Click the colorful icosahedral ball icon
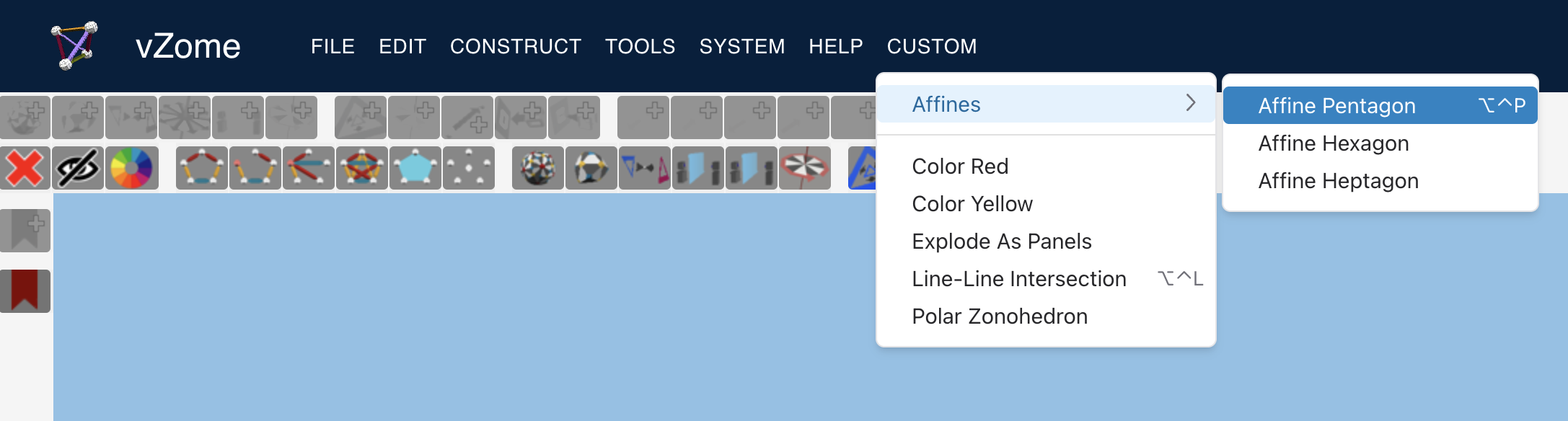 pos(538,168)
